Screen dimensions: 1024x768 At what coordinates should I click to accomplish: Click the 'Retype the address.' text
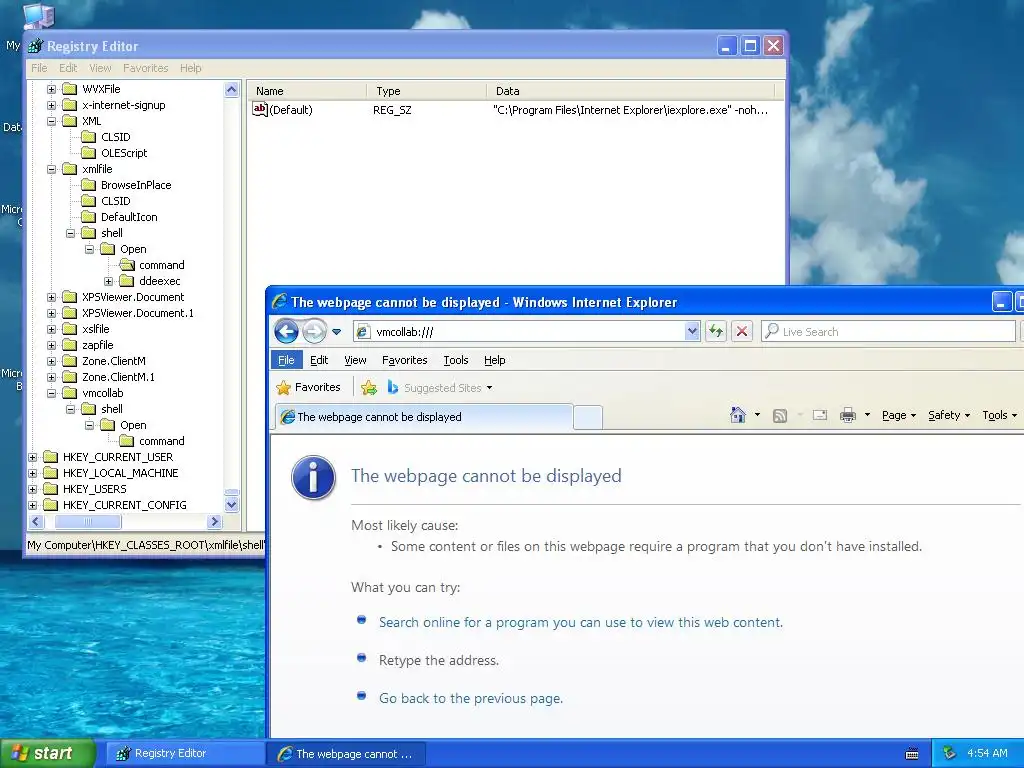439,660
